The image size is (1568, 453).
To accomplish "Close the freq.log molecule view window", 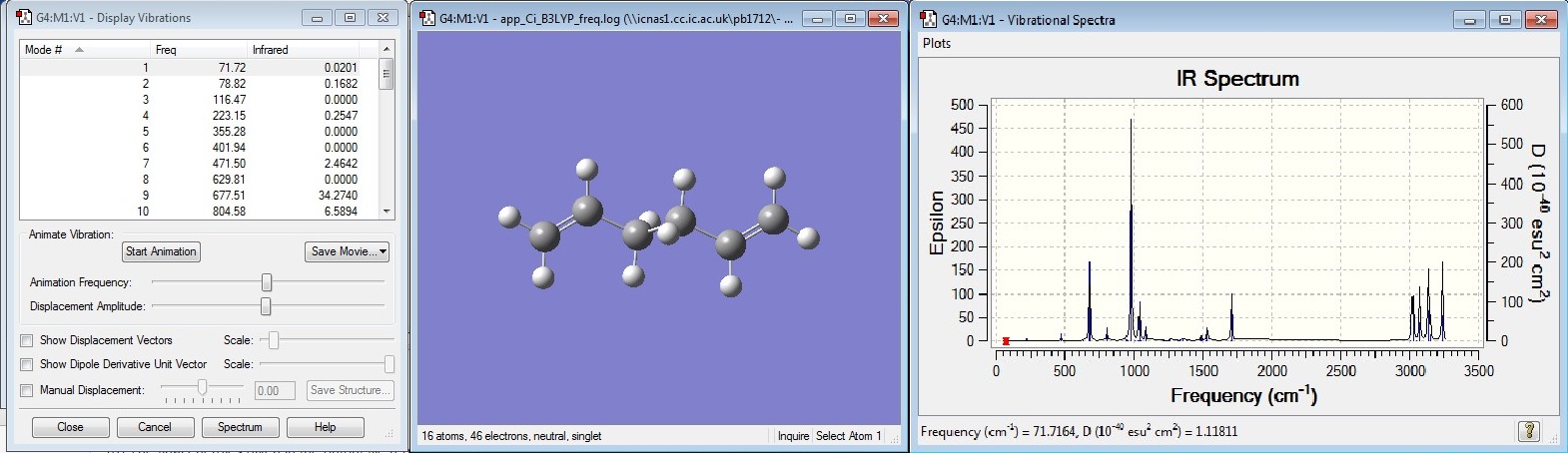I will coord(883,18).
